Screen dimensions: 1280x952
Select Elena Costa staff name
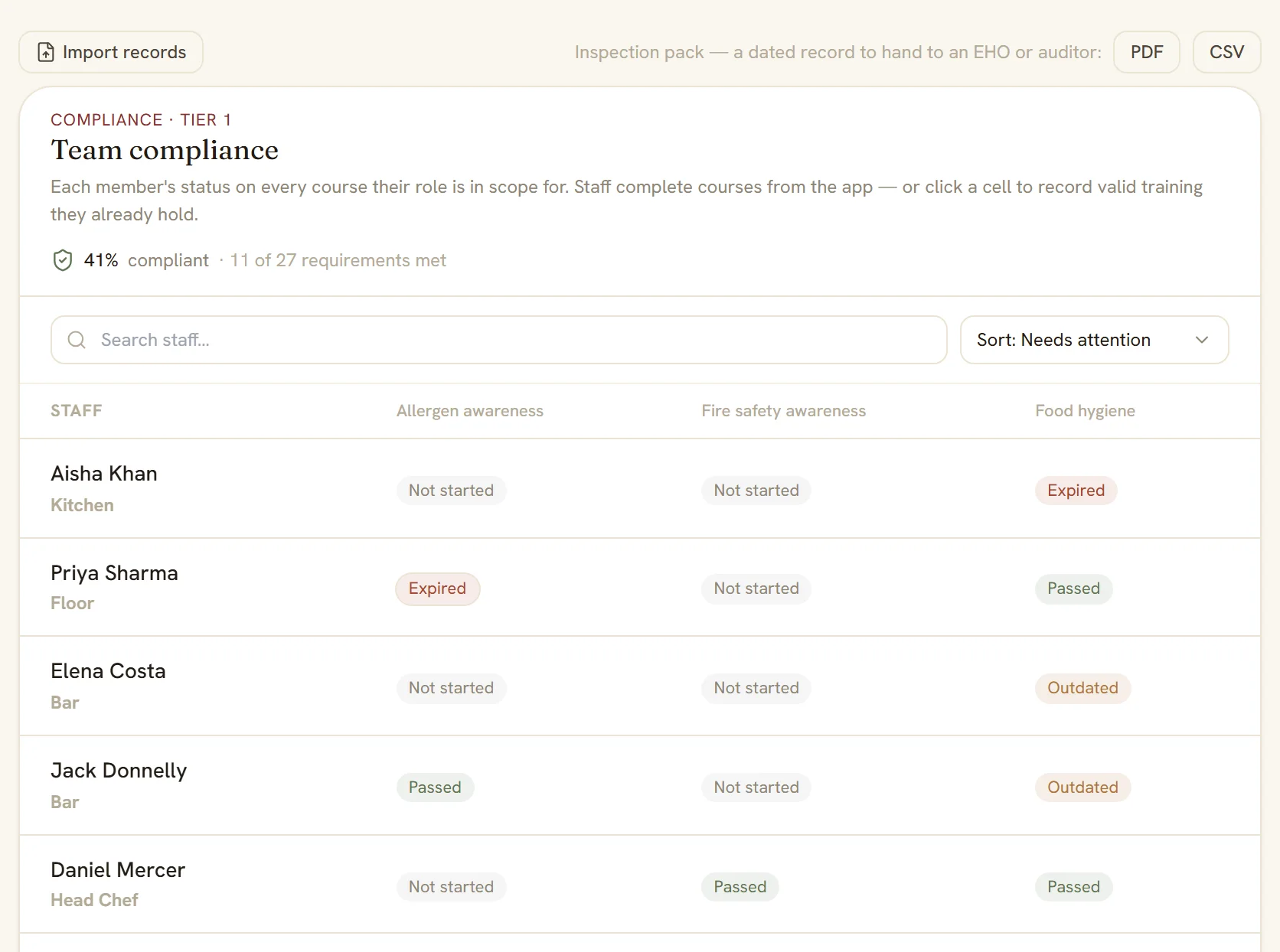click(x=108, y=671)
